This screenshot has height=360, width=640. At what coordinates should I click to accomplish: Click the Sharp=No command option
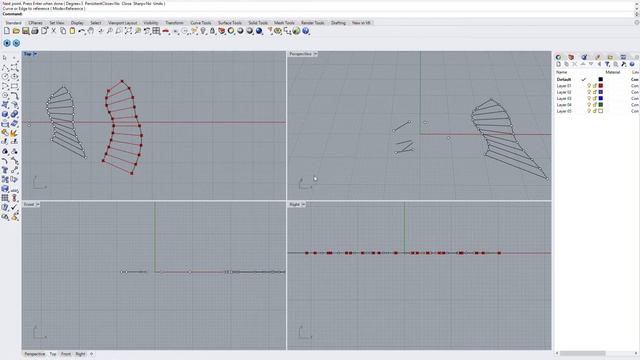coord(142,3)
